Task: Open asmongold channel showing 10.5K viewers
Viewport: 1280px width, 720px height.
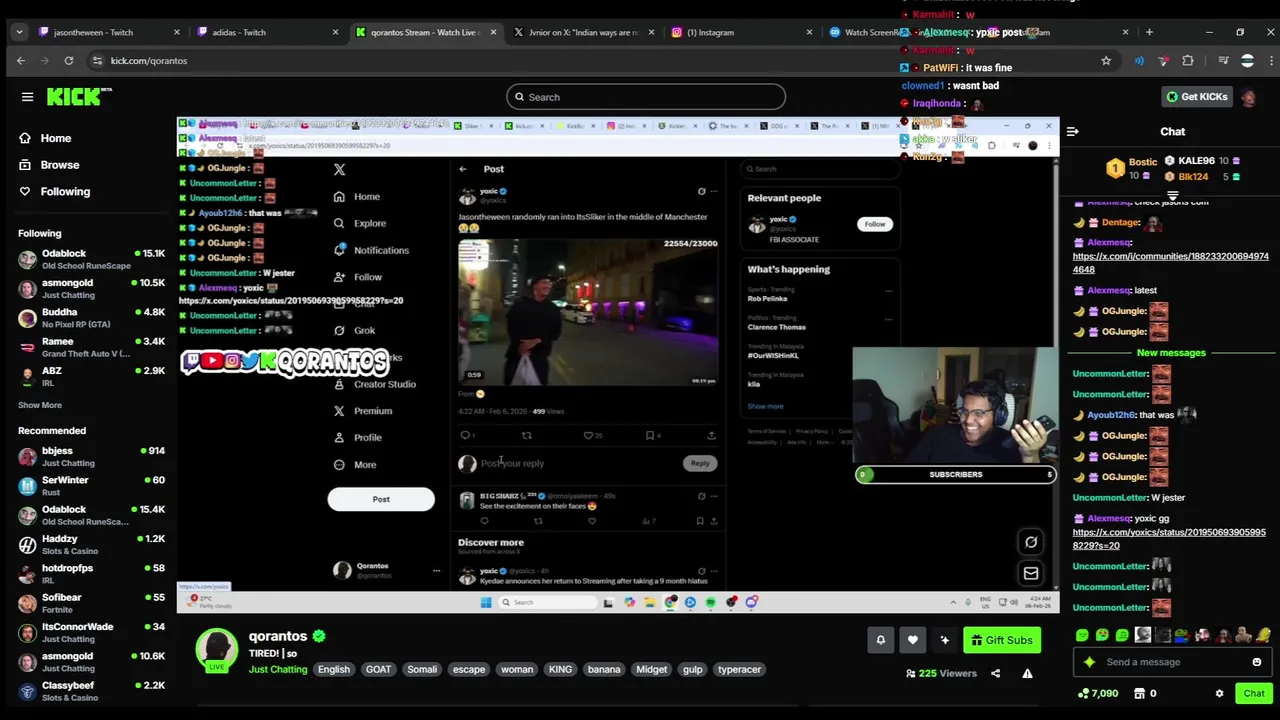Action: click(91, 288)
